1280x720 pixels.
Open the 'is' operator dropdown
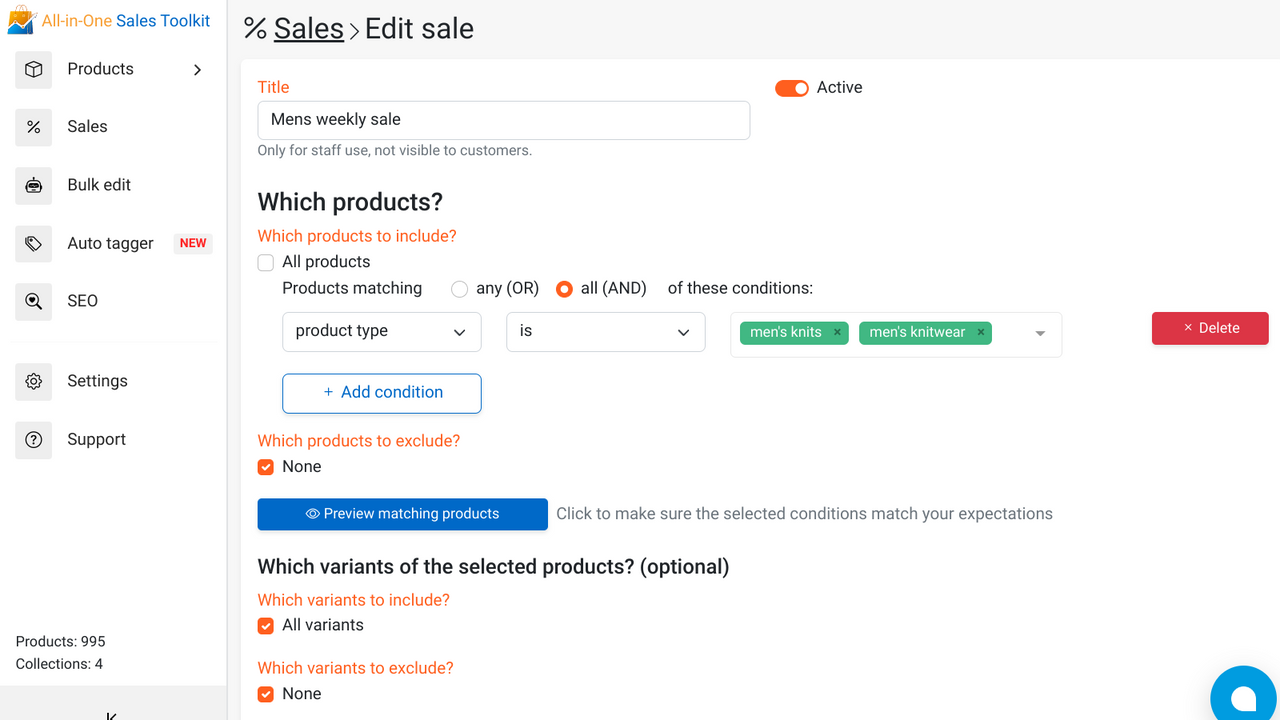(x=605, y=332)
